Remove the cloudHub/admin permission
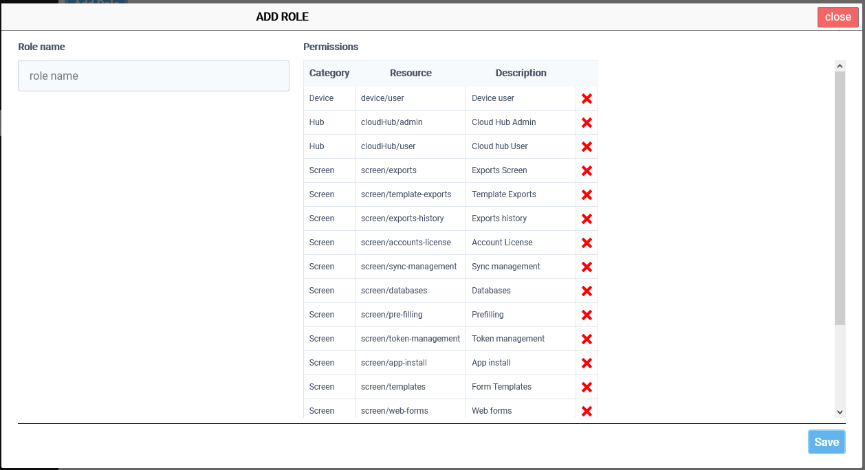 point(586,122)
